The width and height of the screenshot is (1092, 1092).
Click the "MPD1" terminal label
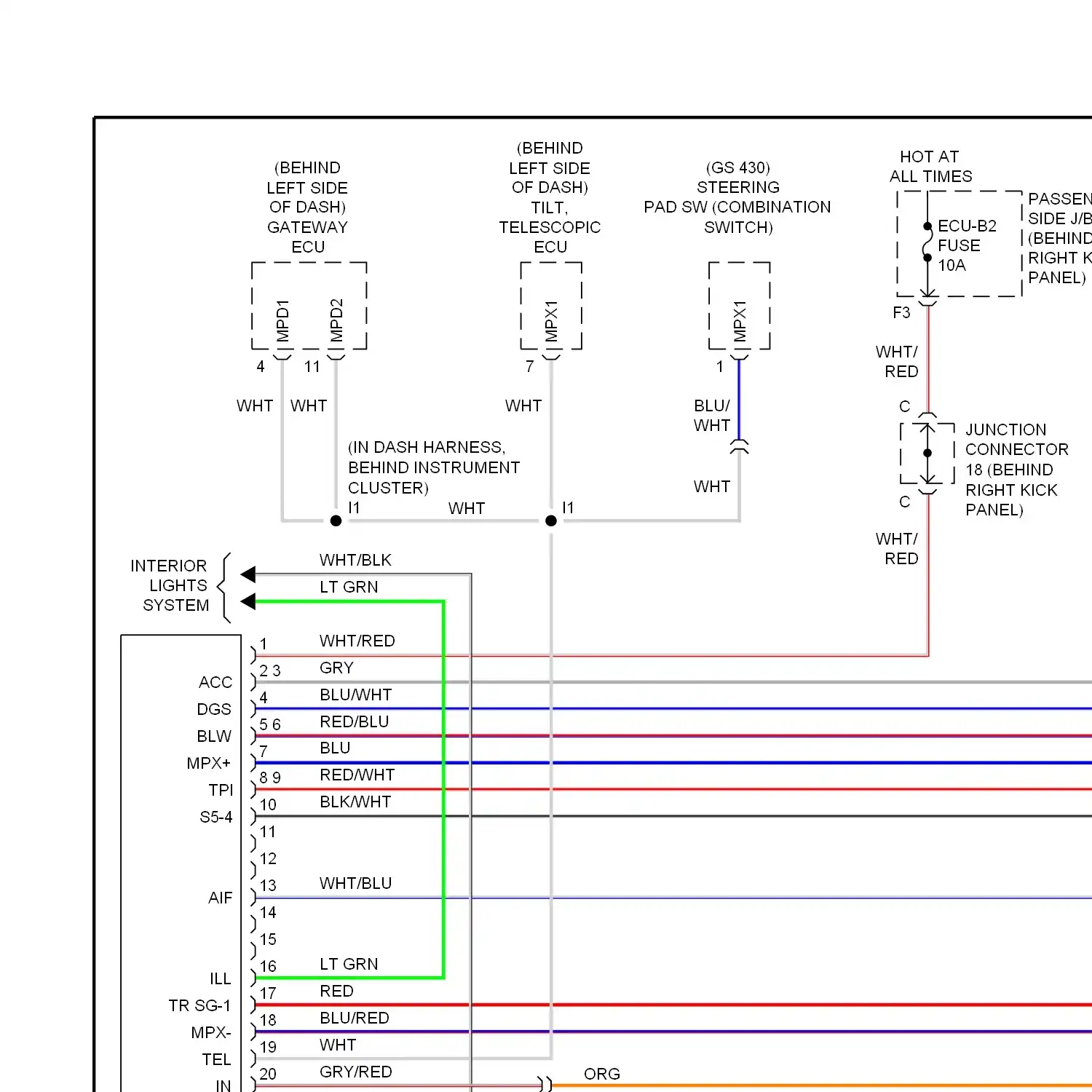282,320
